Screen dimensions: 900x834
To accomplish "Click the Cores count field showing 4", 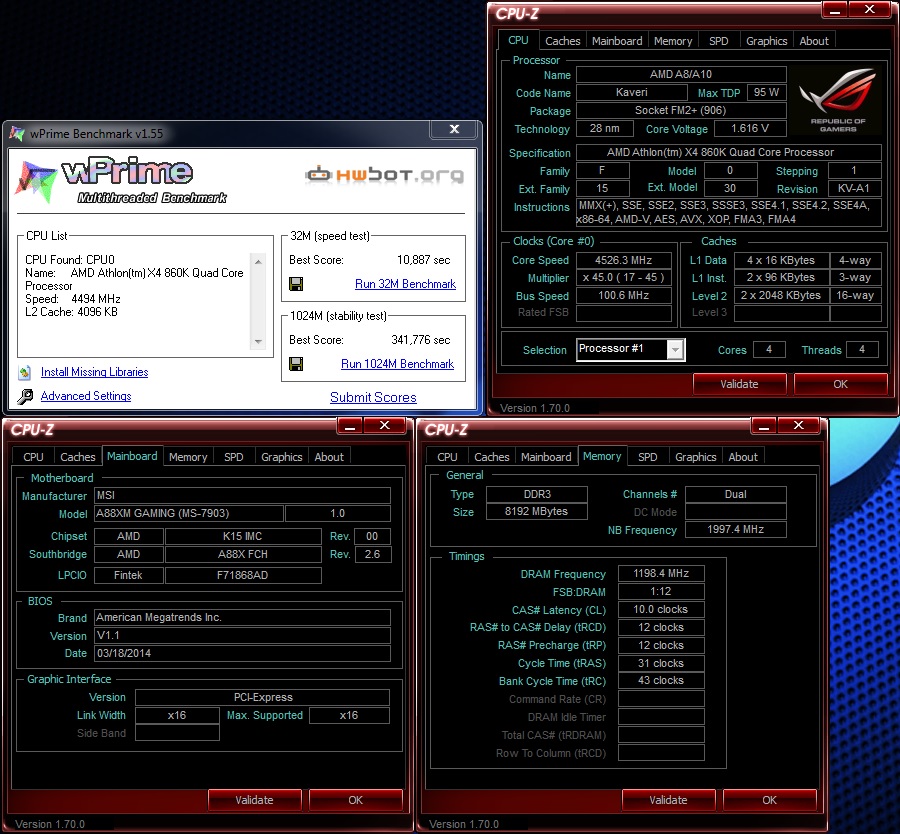I will (x=769, y=350).
